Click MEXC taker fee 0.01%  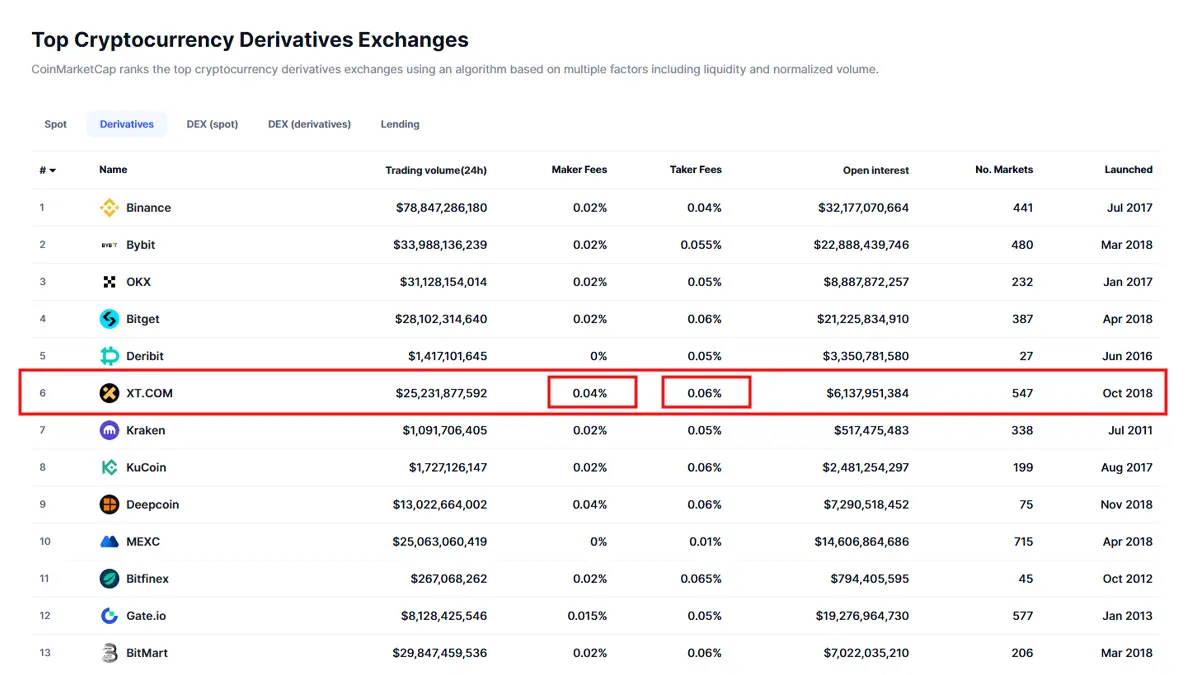[705, 542]
